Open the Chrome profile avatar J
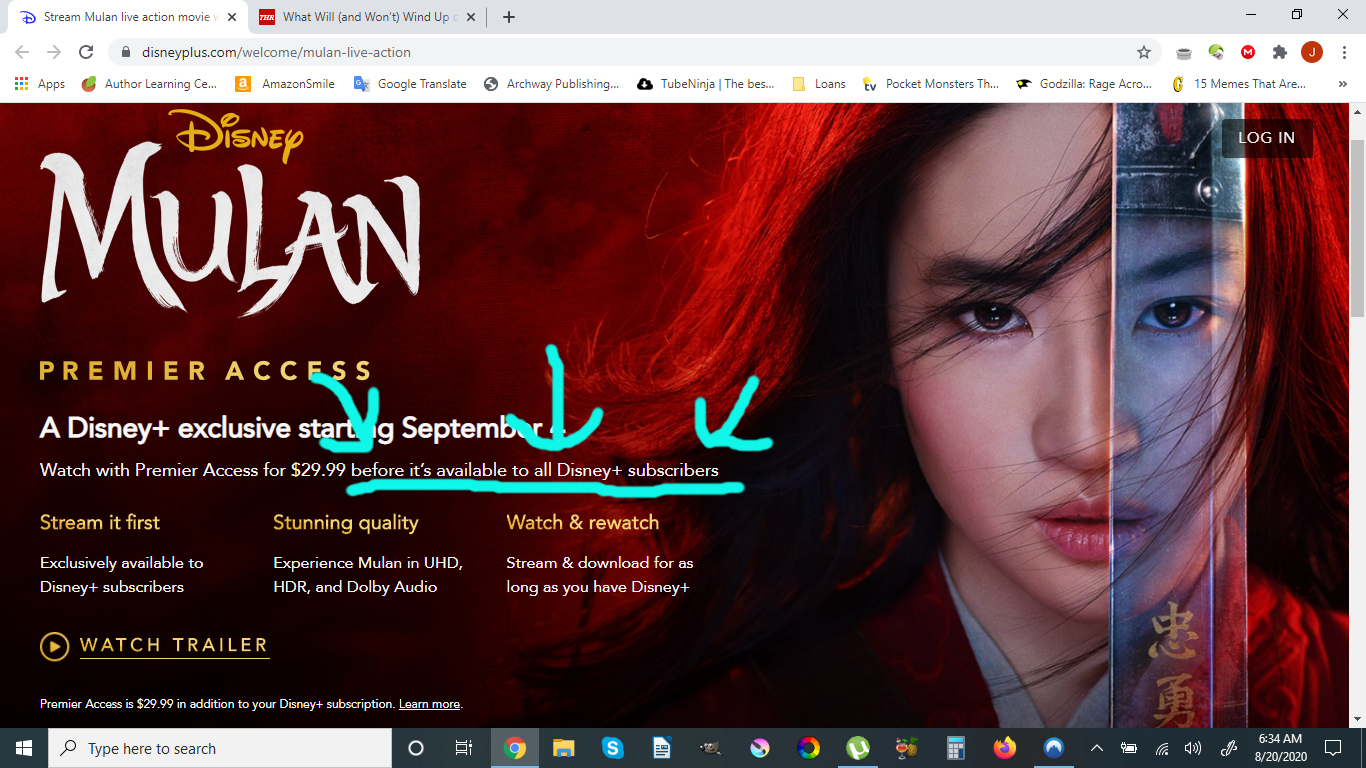 (x=1311, y=52)
